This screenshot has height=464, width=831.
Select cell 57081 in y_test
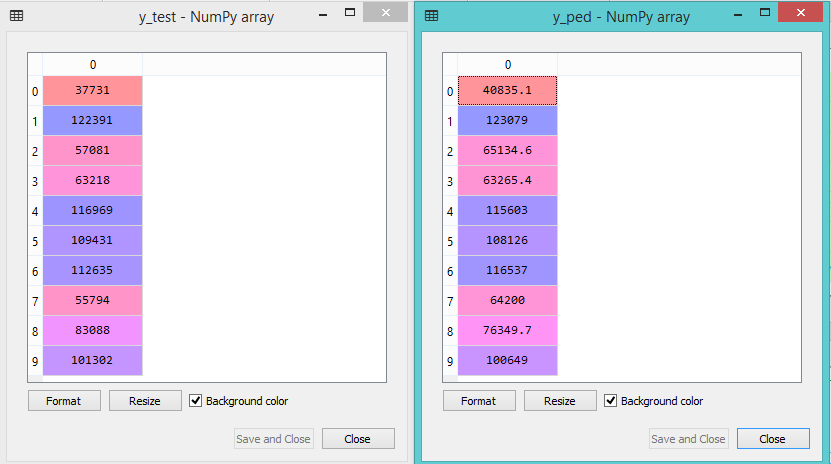pyautogui.click(x=93, y=150)
